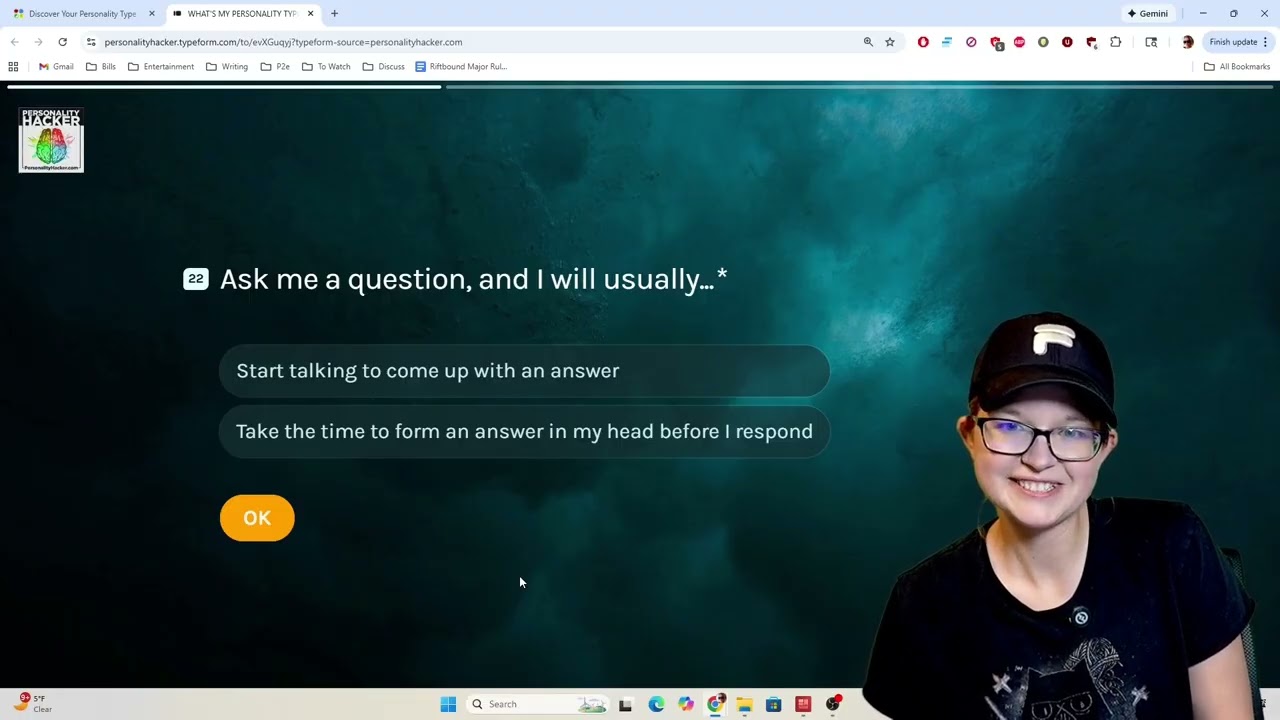
Task: Select "Start talking to come up with an answer"
Action: 524,371
